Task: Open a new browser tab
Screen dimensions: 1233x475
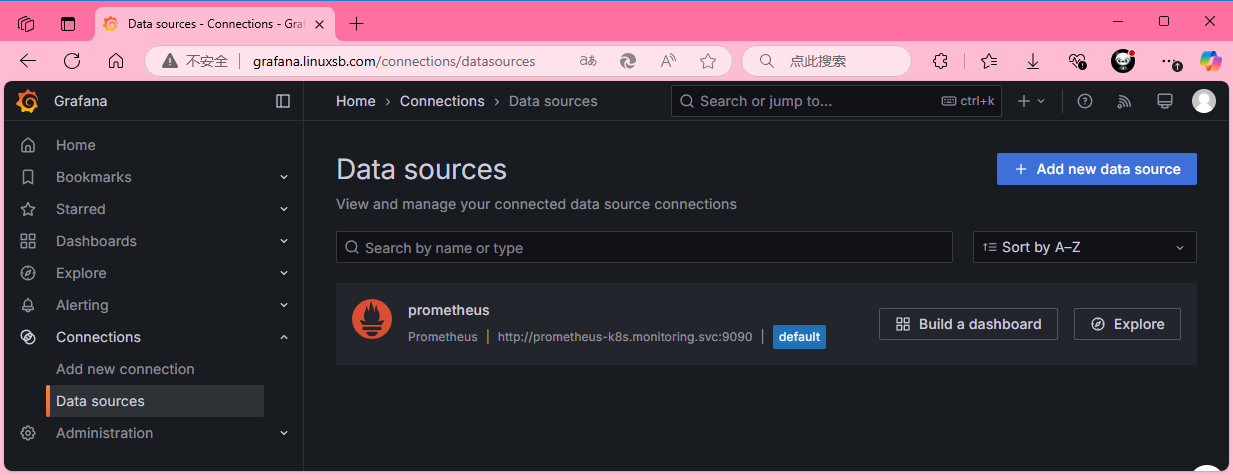Action: 357,23
